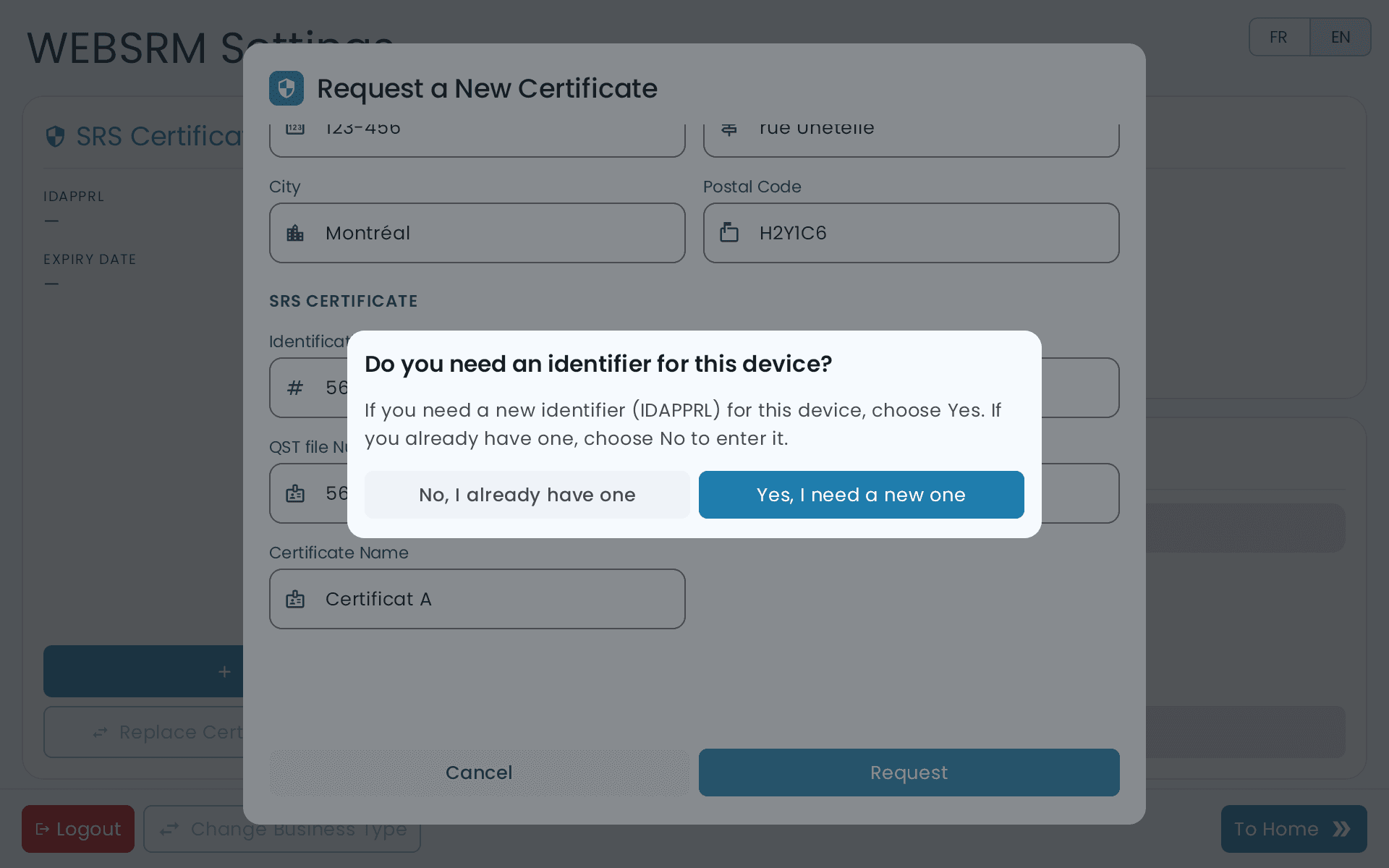Click the street sign icon in address field
Image resolution: width=1389 pixels, height=868 pixels.
[x=729, y=129]
